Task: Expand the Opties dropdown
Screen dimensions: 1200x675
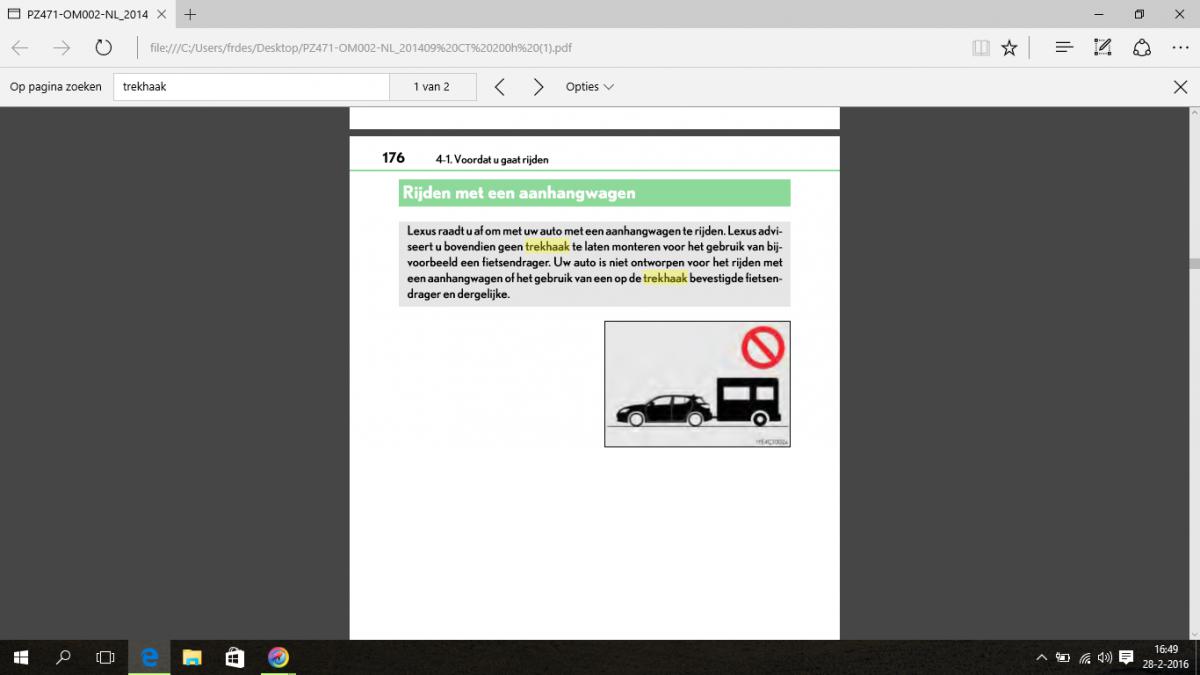Action: [x=589, y=87]
